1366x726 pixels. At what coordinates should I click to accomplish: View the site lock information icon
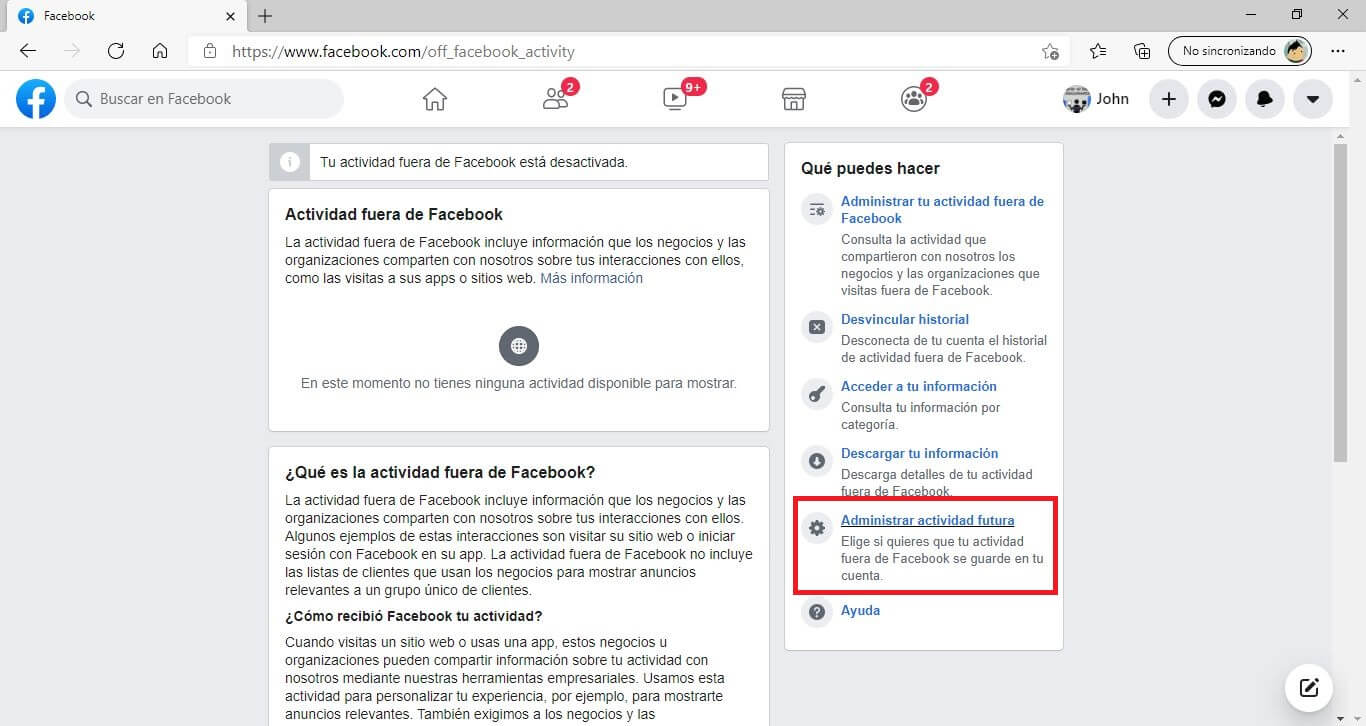209,51
